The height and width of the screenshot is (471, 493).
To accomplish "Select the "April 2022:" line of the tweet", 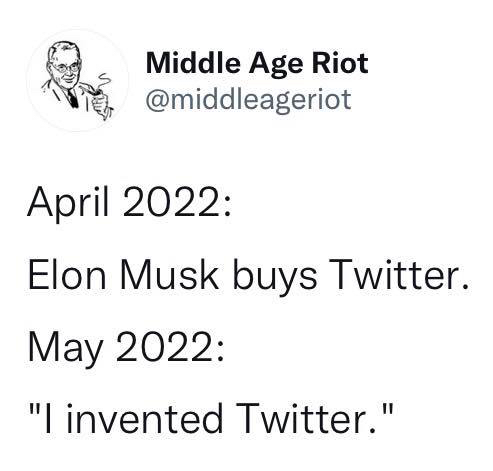I will [129, 203].
